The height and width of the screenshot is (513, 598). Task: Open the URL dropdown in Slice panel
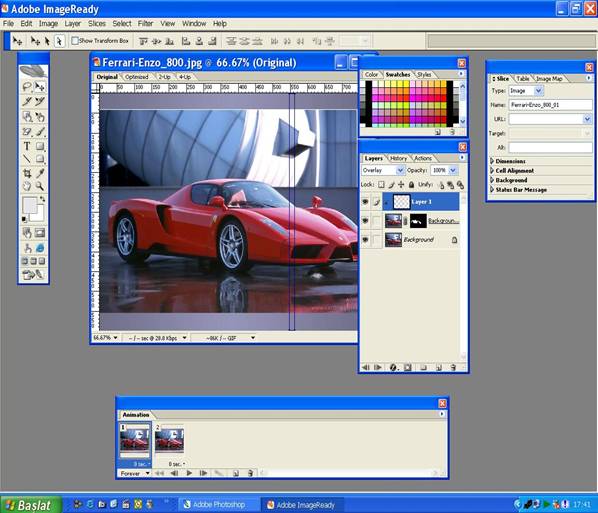coord(587,119)
